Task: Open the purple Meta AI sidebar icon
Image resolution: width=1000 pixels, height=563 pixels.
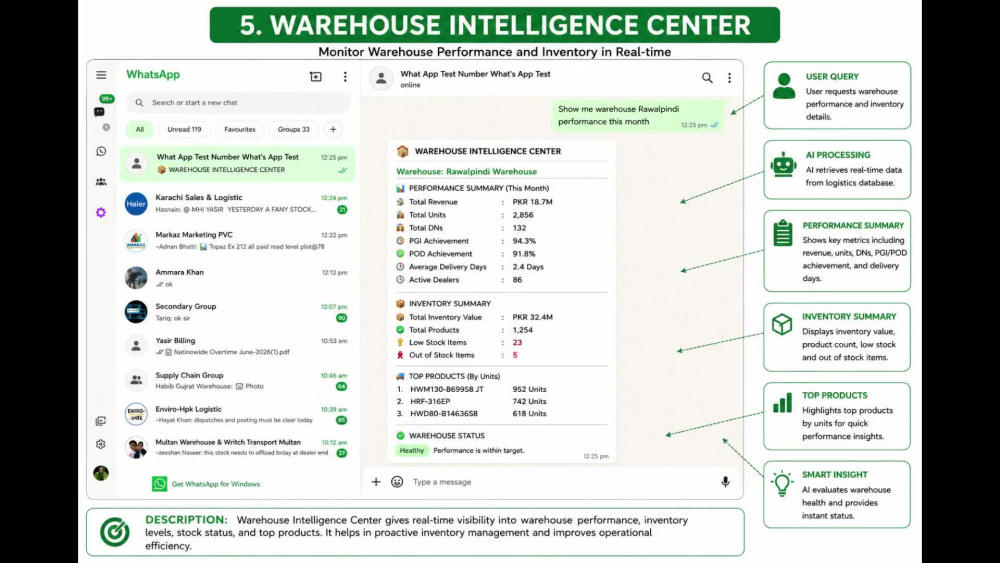Action: (x=101, y=212)
